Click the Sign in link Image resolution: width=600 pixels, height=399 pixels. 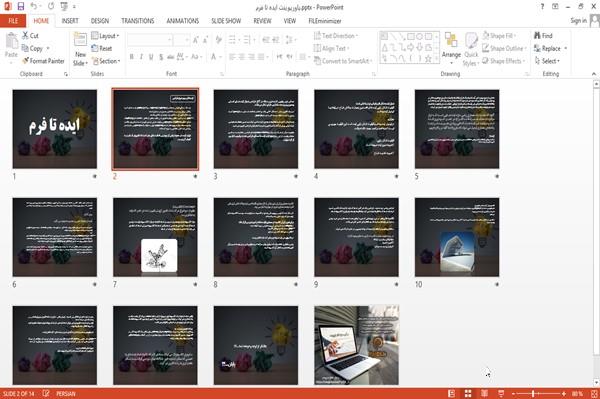[x=578, y=21]
